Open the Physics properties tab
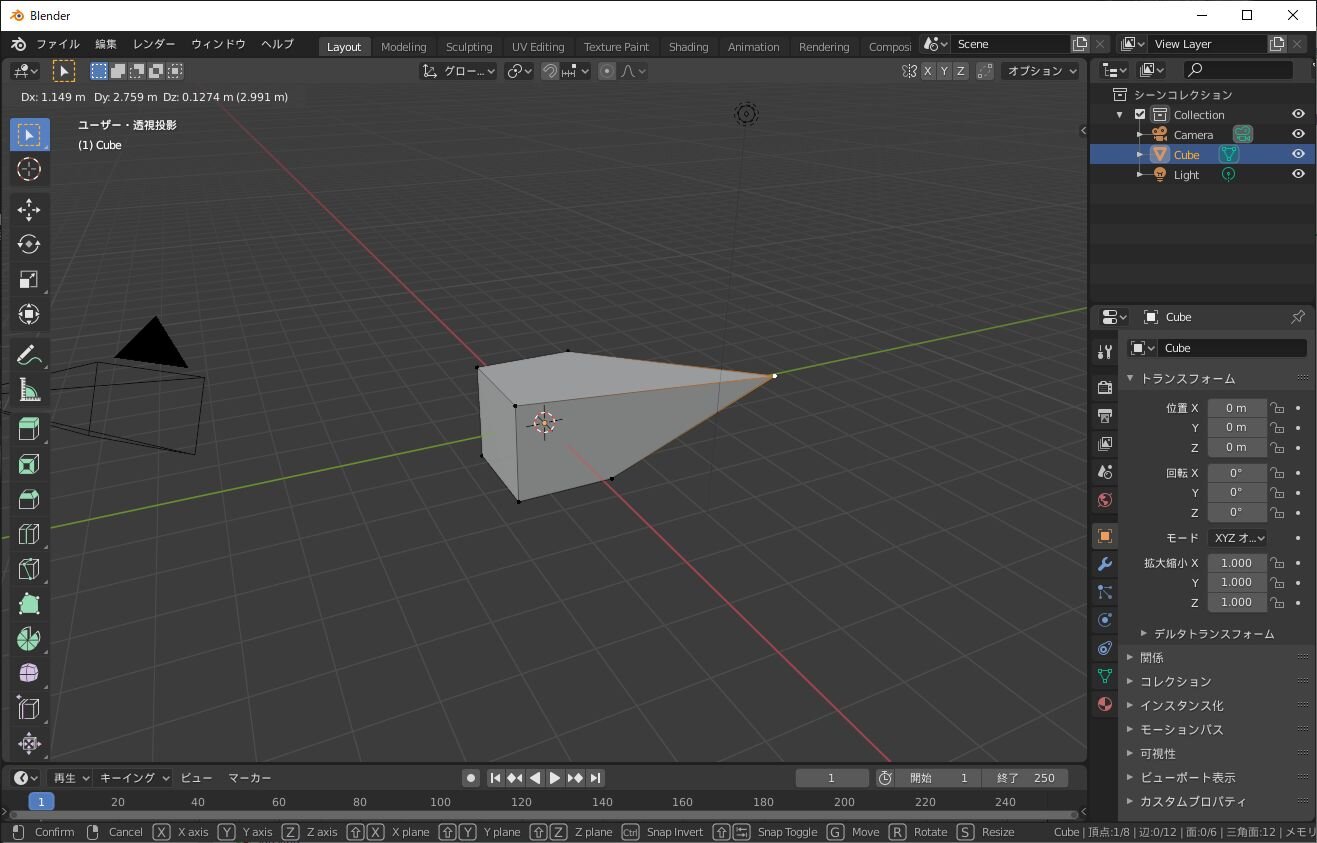Screen dimensions: 1317x843 click(x=1105, y=620)
